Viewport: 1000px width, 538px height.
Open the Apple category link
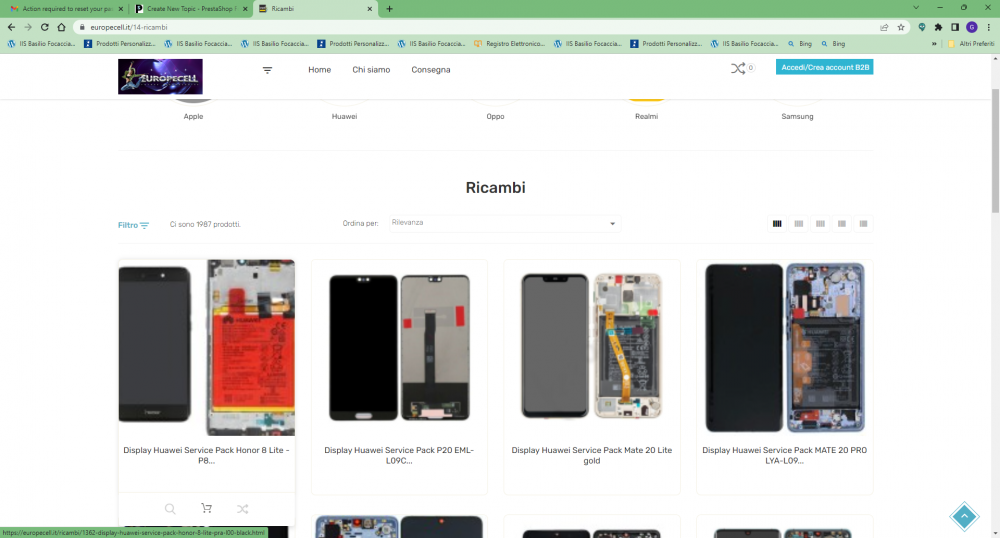tap(193, 117)
